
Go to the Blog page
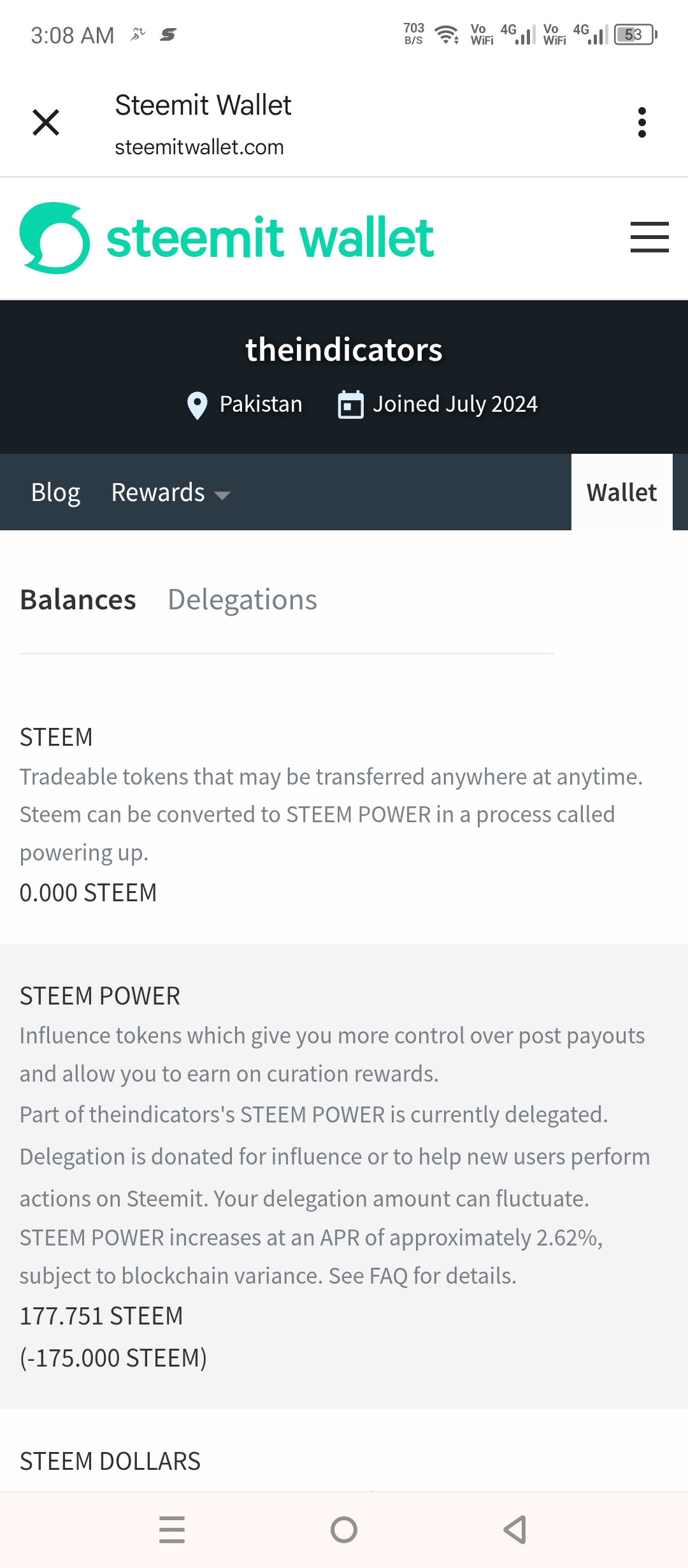(x=56, y=493)
